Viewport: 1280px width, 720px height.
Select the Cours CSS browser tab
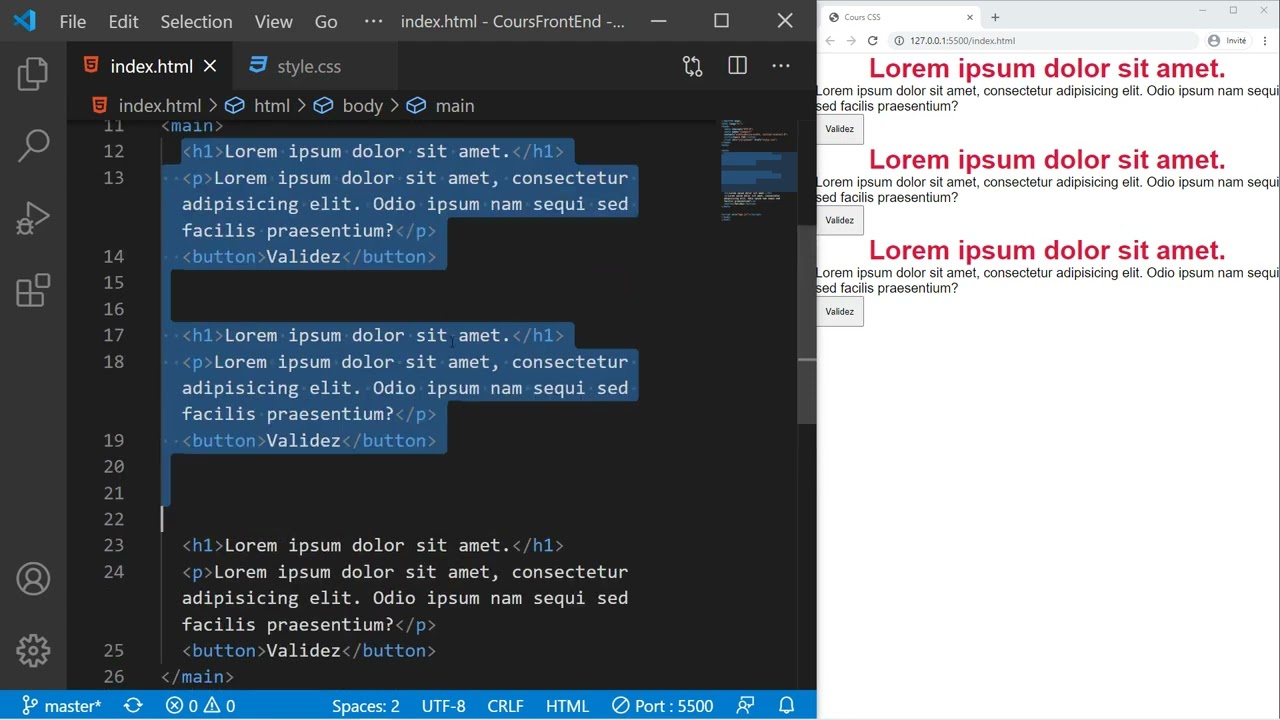900,17
